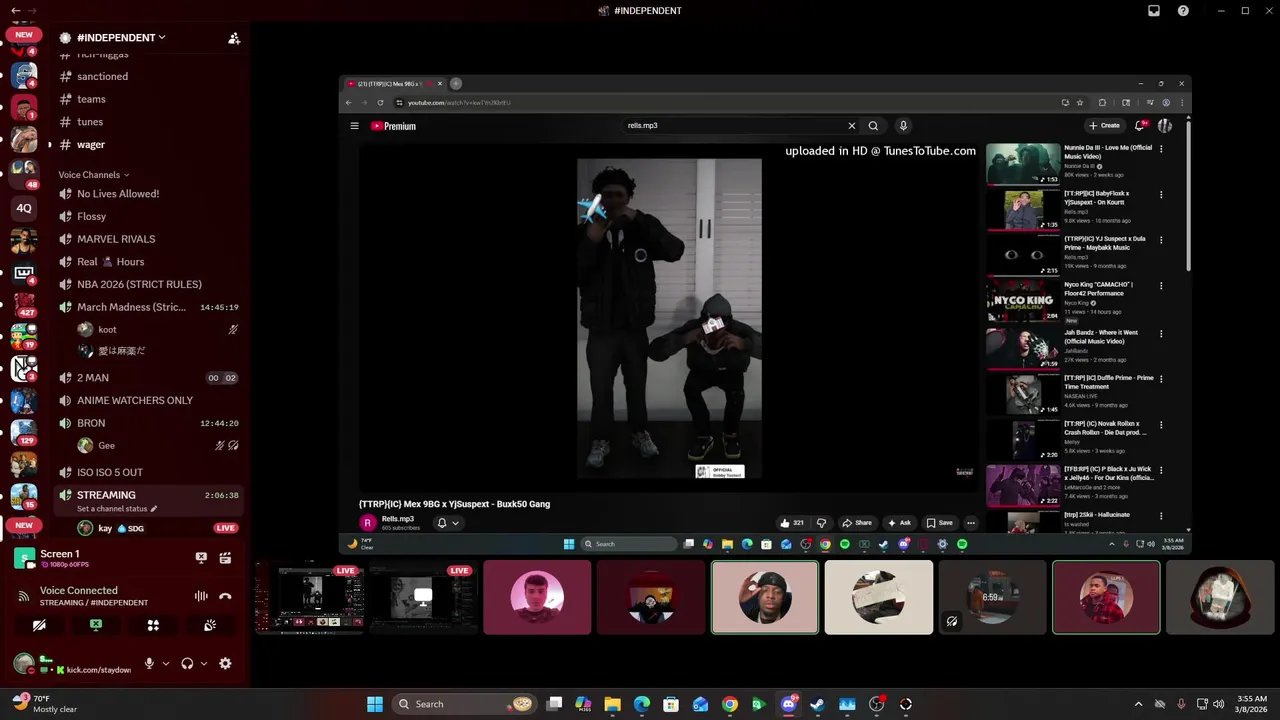Save the video to a playlist
The width and height of the screenshot is (1280, 720).
coord(940,523)
